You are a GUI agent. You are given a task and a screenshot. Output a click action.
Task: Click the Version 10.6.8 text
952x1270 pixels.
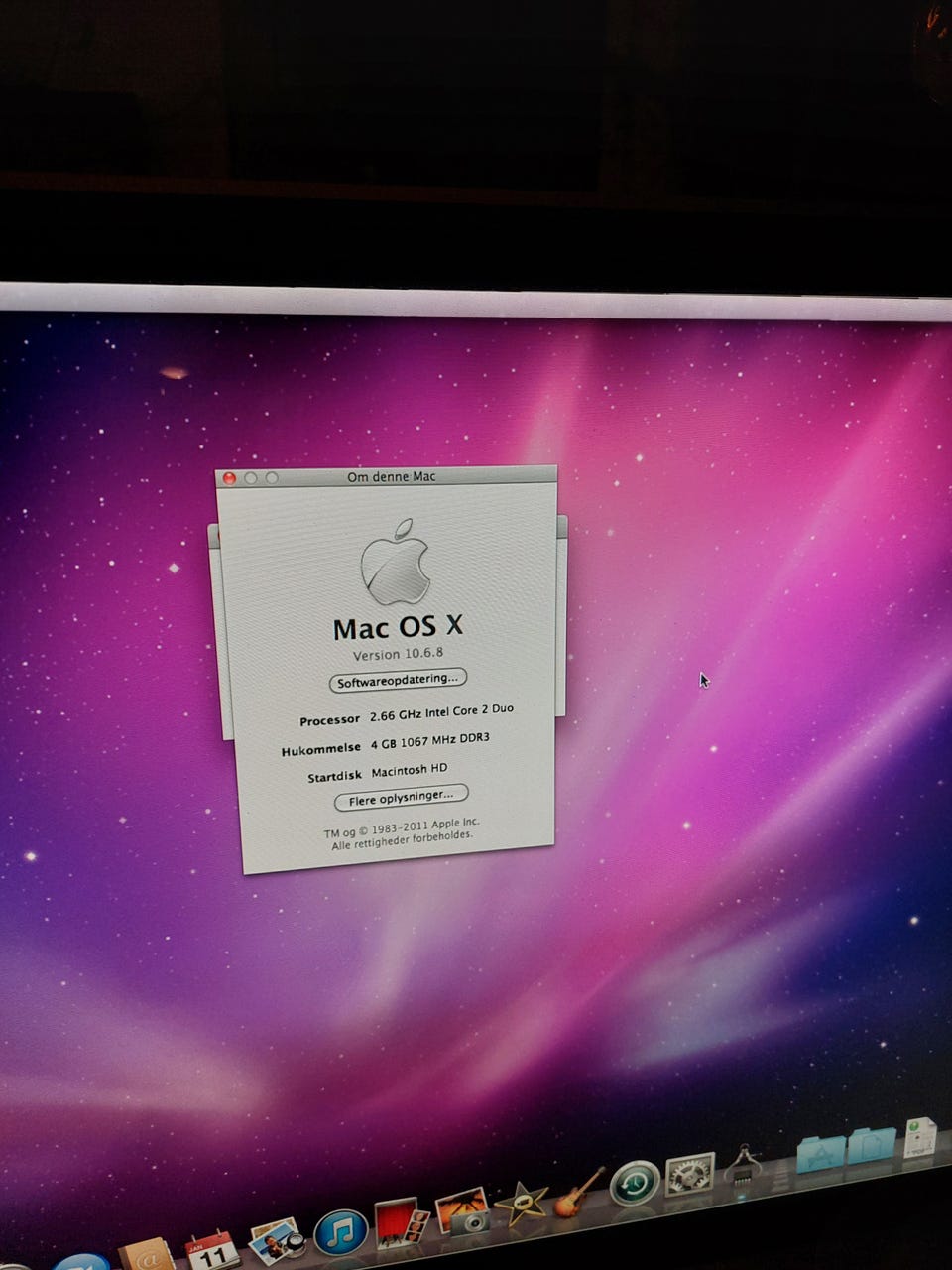pyautogui.click(x=398, y=654)
